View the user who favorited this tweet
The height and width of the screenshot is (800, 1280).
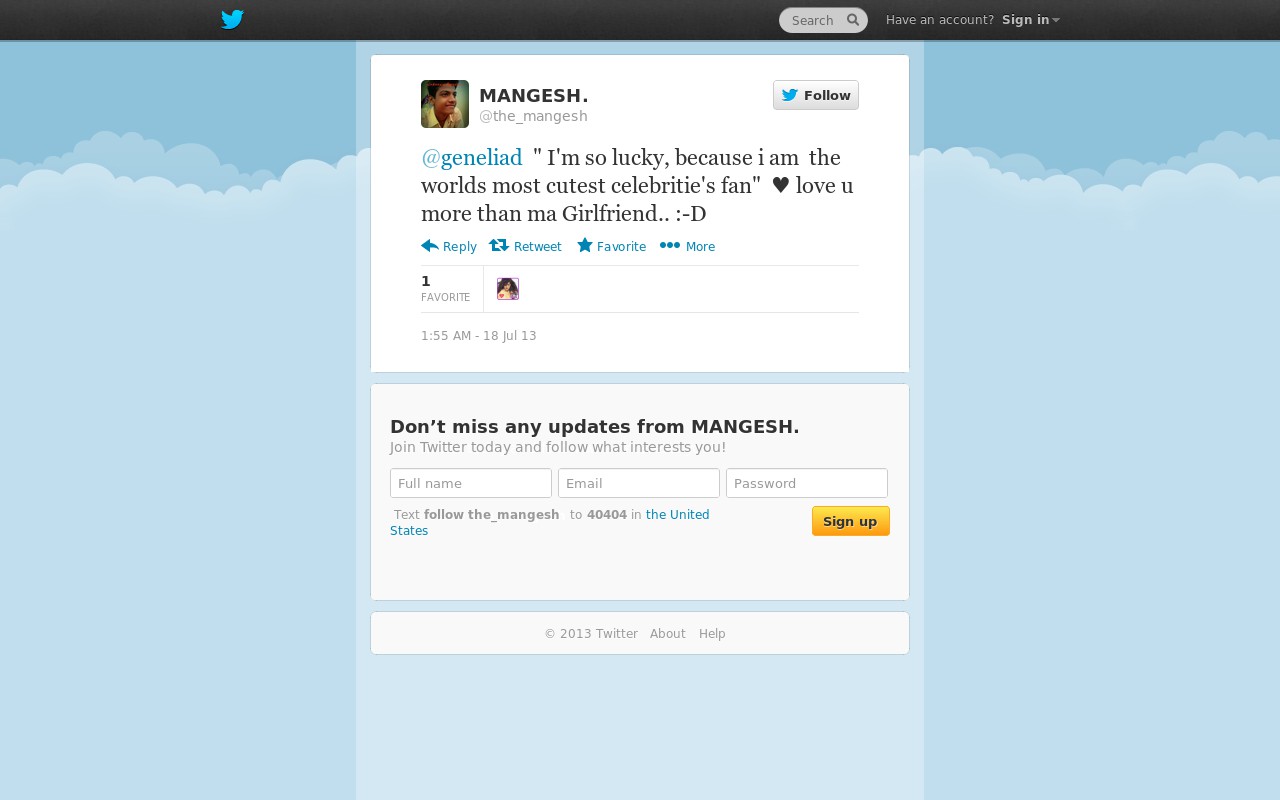[508, 289]
